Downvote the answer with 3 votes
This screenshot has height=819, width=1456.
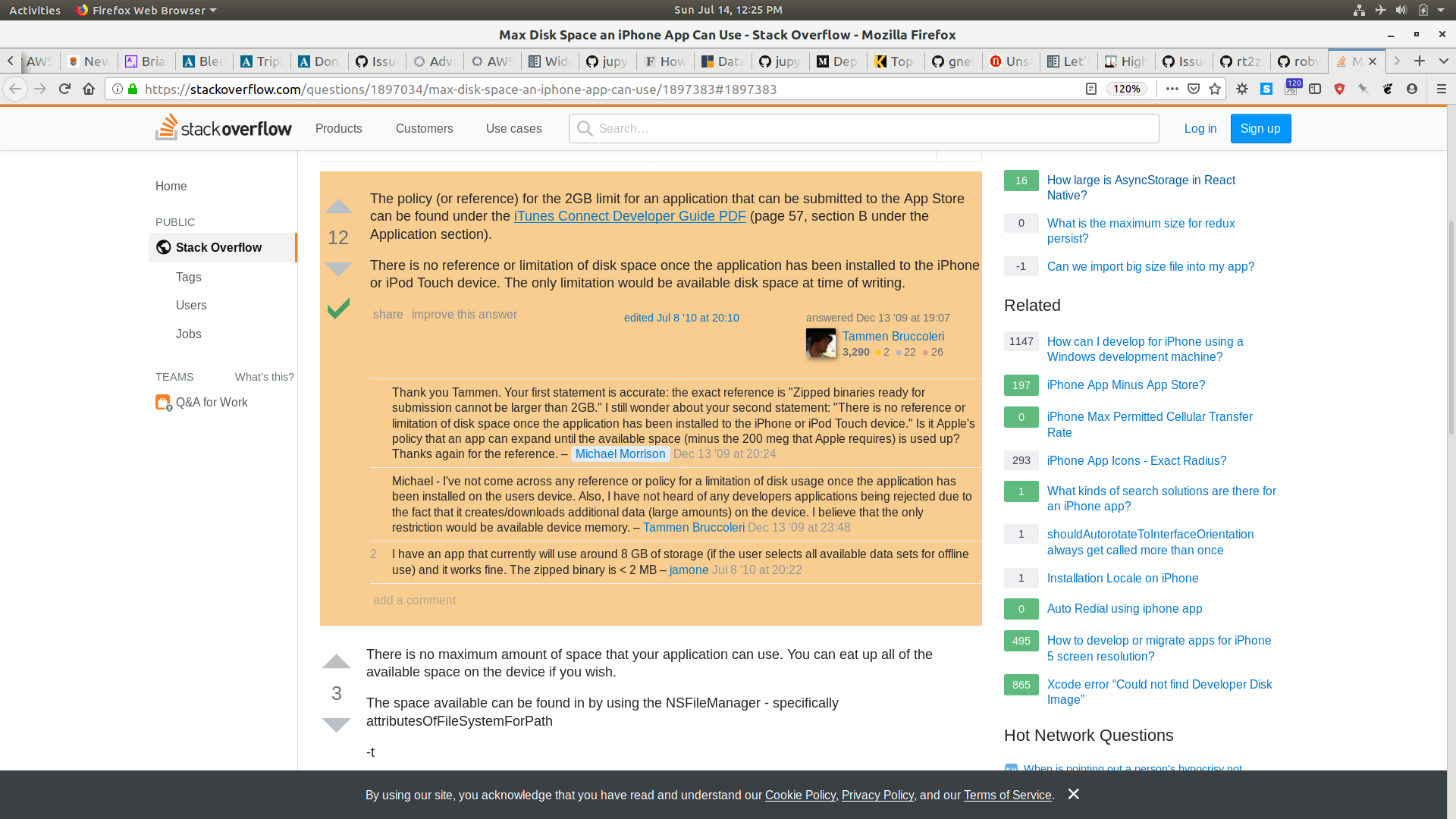coord(336,724)
